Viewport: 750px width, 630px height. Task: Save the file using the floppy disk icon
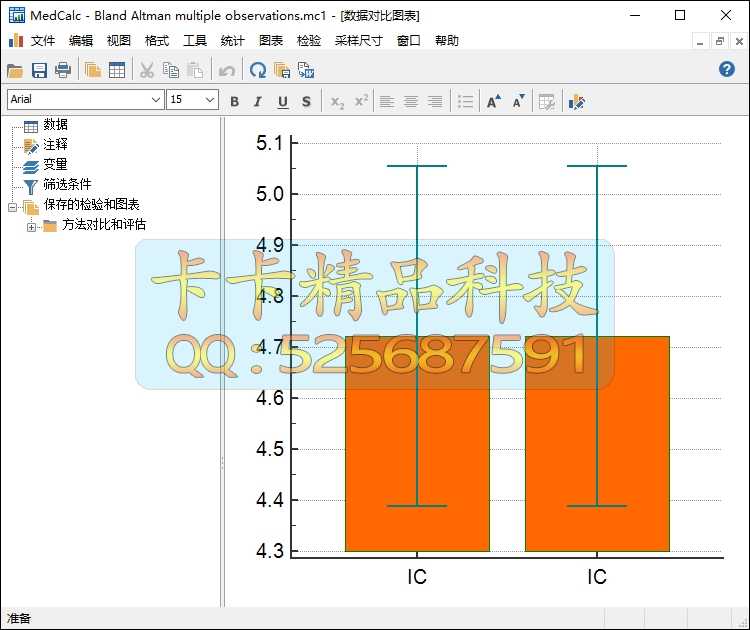(x=39, y=70)
